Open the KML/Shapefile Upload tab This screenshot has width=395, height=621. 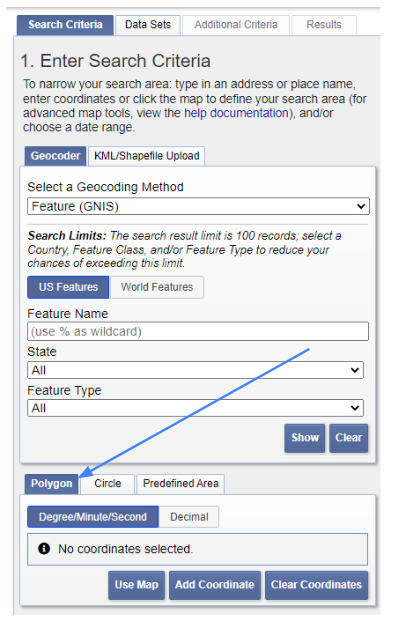click(x=147, y=156)
